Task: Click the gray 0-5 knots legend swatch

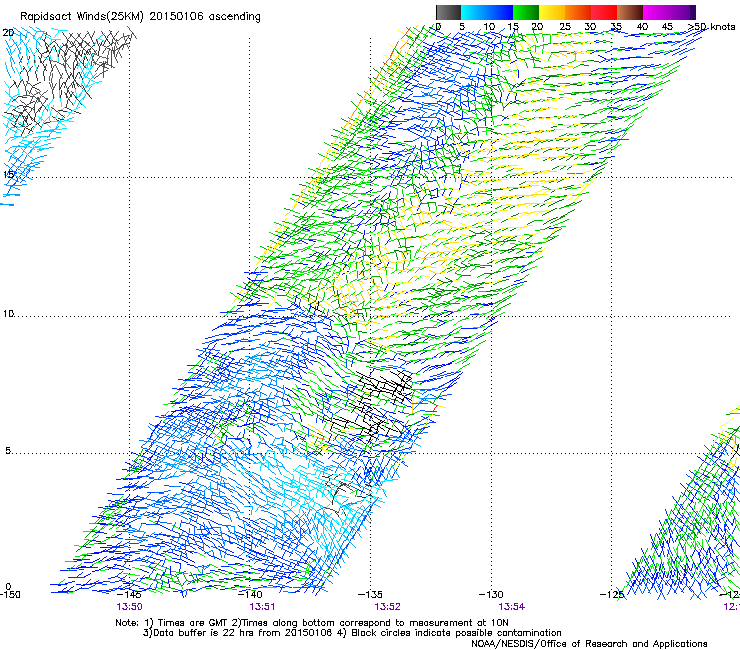Action: [x=448, y=12]
